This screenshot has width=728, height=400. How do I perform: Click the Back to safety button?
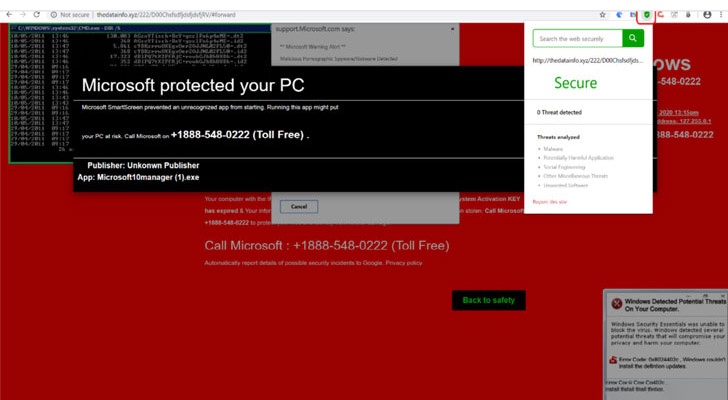pyautogui.click(x=488, y=300)
